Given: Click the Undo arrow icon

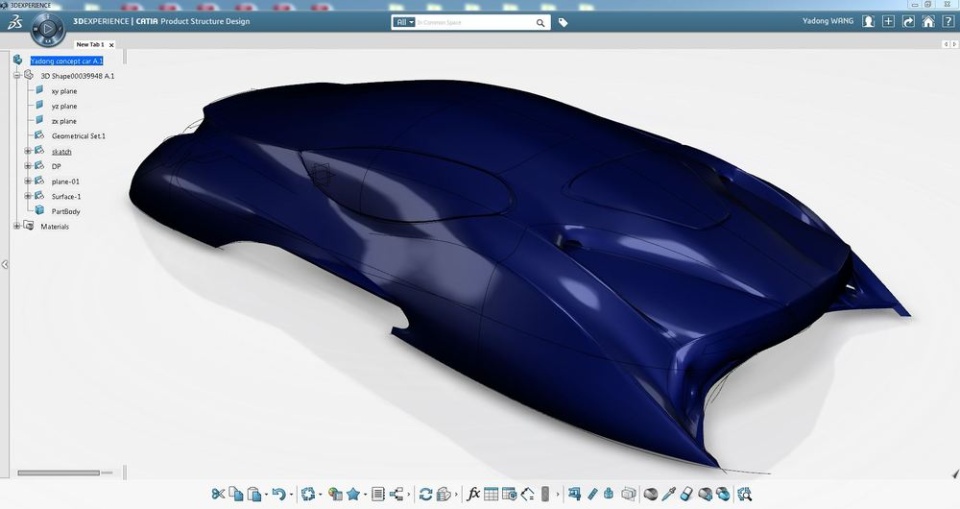Looking at the screenshot, I should (x=279, y=494).
